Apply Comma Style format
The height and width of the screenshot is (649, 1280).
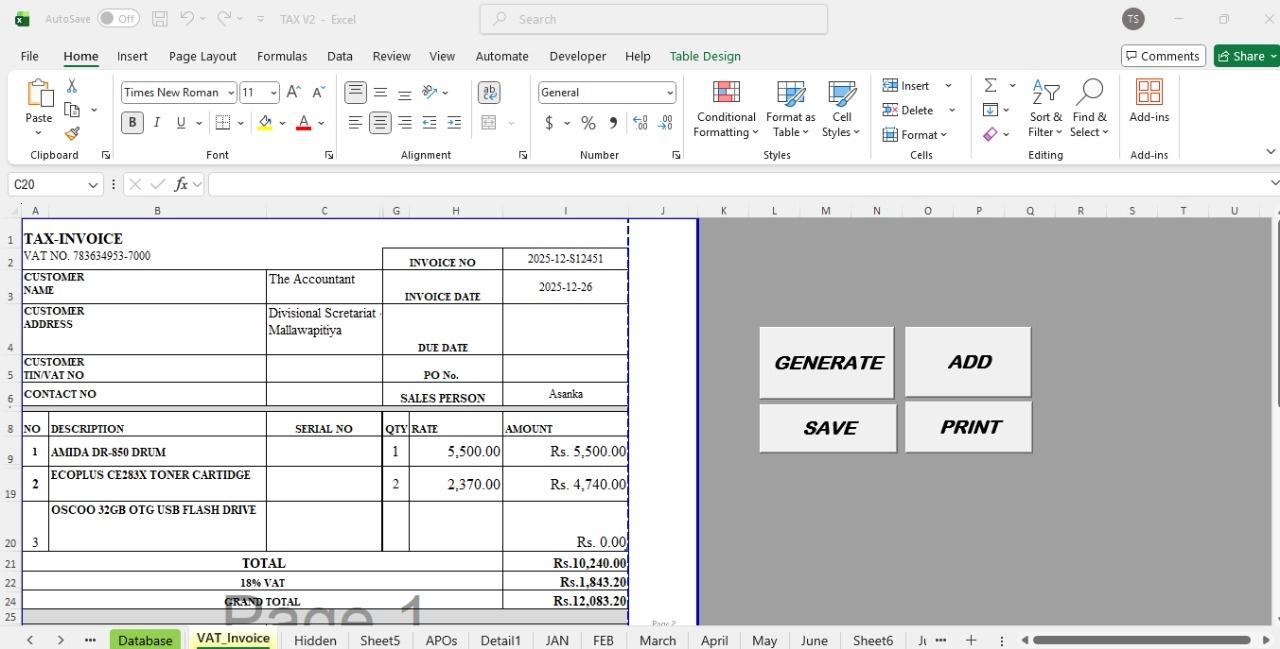tap(613, 123)
